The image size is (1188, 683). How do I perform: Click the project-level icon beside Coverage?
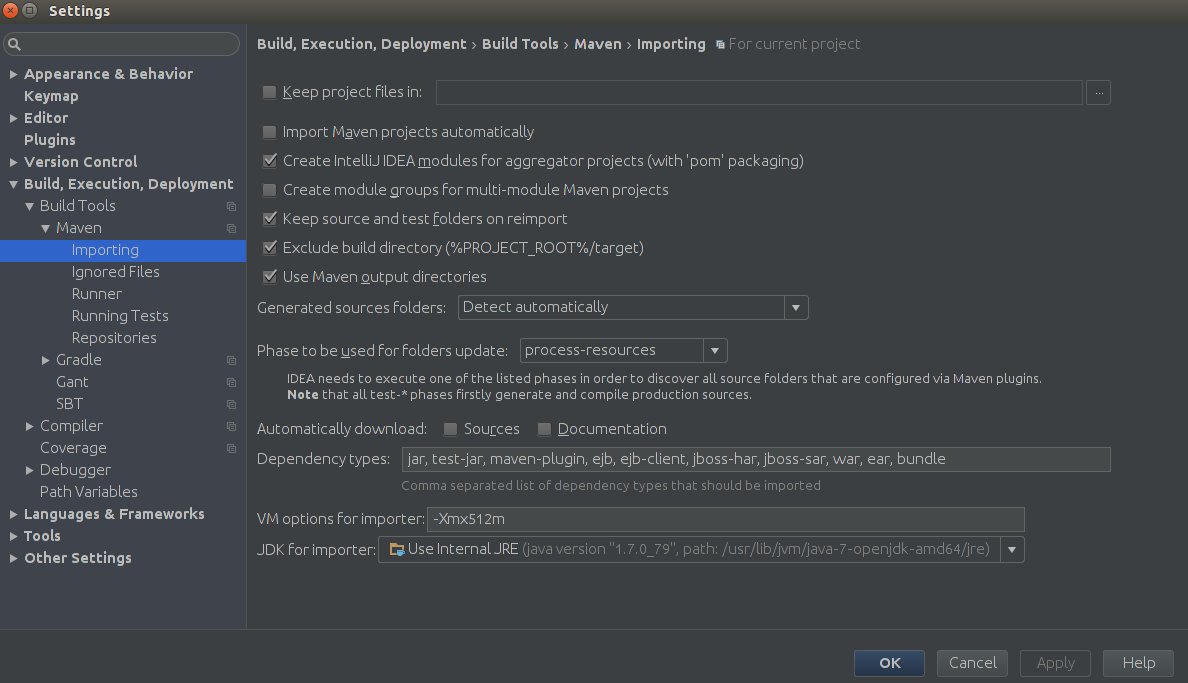coord(231,449)
